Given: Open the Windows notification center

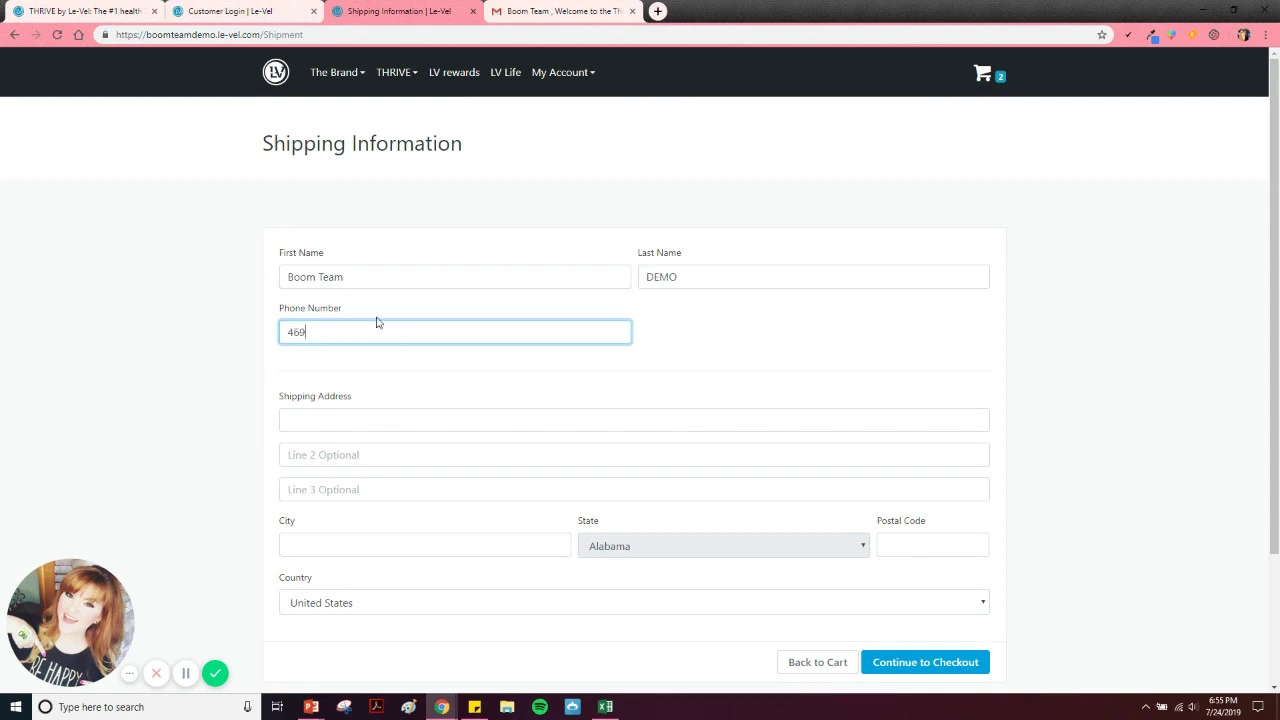Looking at the screenshot, I should [x=1258, y=707].
